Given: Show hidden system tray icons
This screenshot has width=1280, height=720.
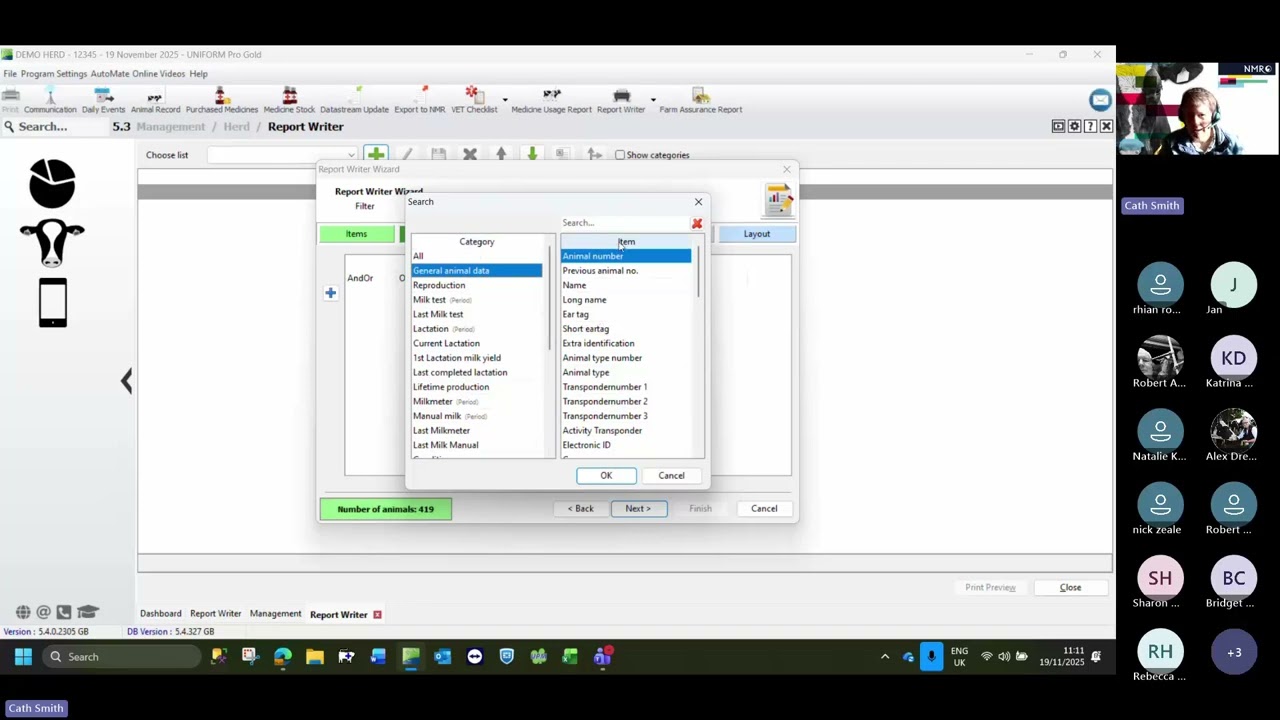Looking at the screenshot, I should (885, 657).
